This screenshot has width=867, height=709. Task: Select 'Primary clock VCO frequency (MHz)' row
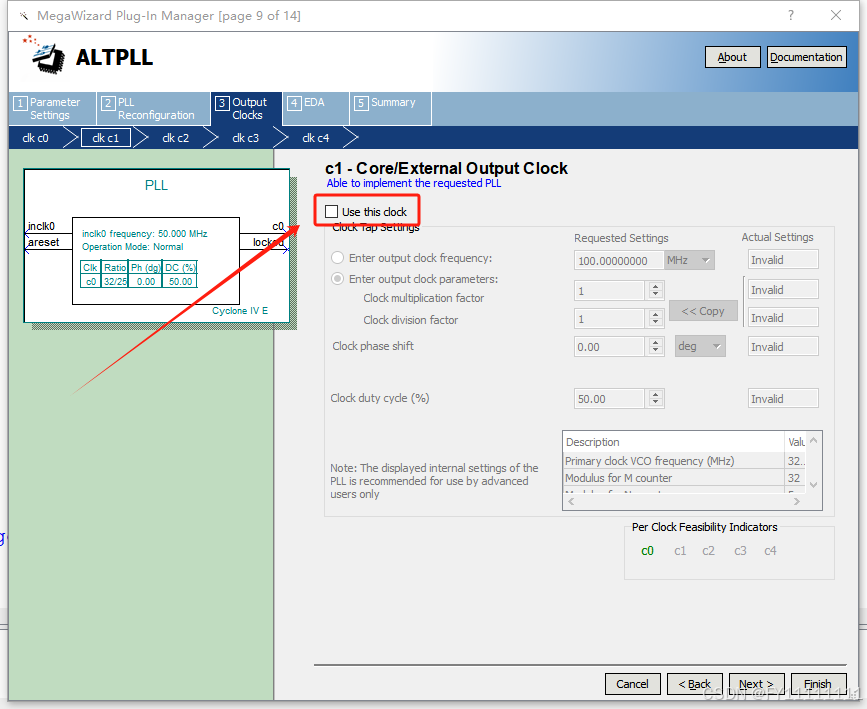685,461
